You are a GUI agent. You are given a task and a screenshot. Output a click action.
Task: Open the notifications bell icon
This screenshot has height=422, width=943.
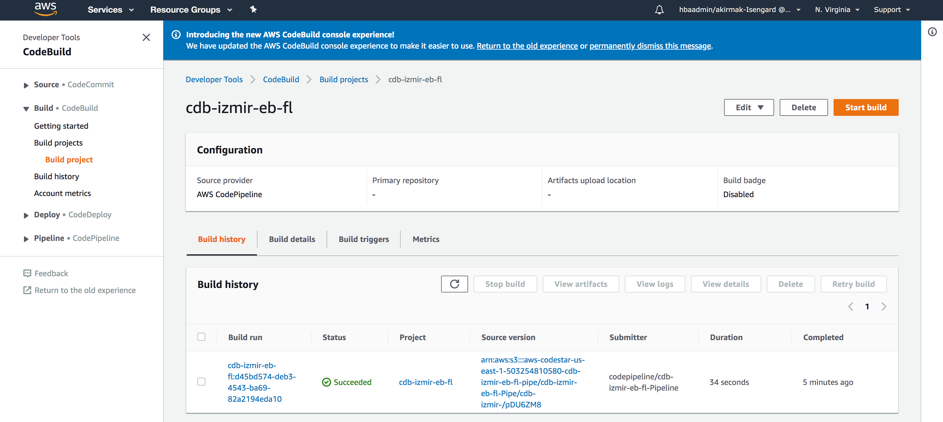click(660, 10)
